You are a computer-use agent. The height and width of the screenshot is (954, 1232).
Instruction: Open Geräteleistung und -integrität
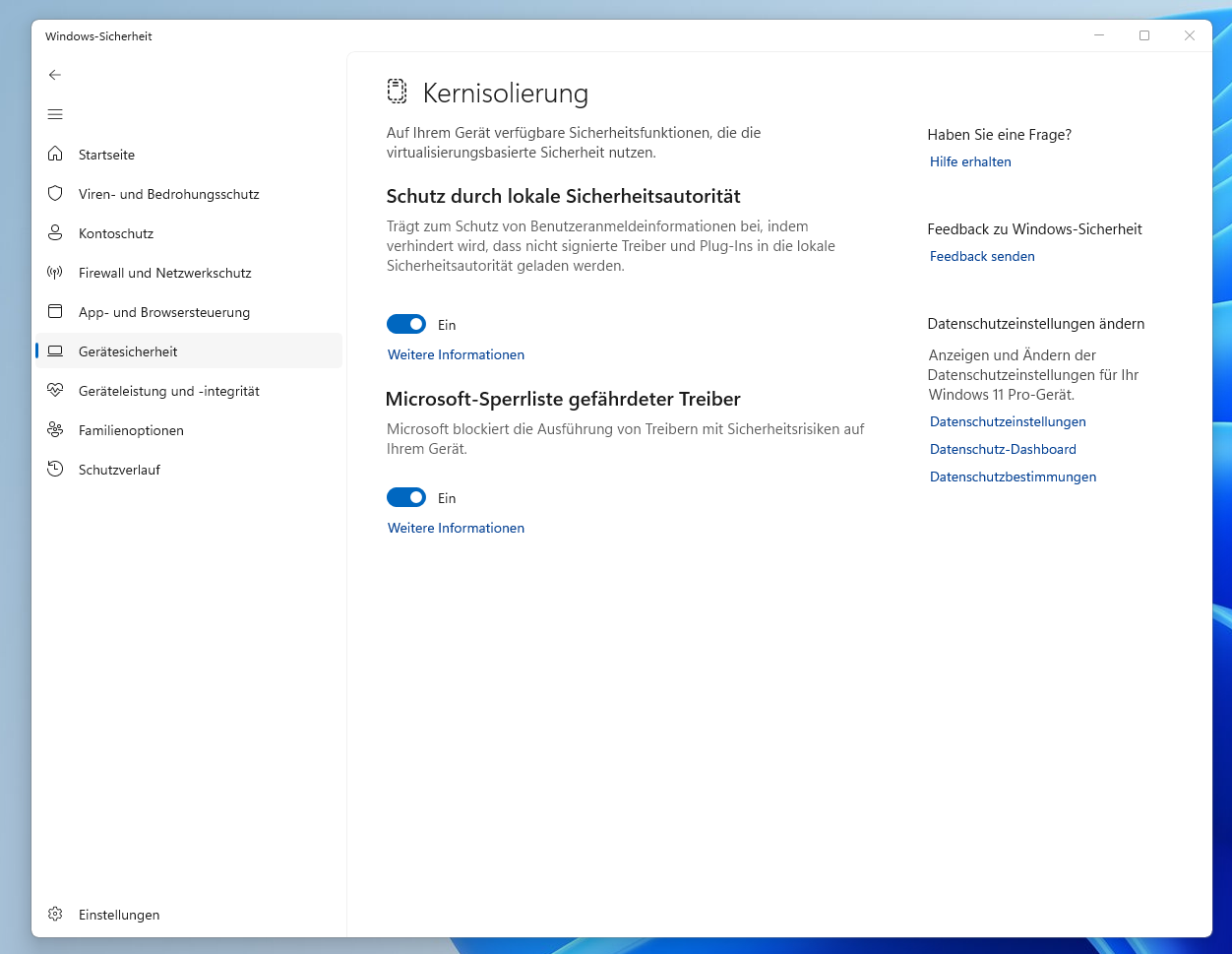pyautogui.click(x=189, y=391)
